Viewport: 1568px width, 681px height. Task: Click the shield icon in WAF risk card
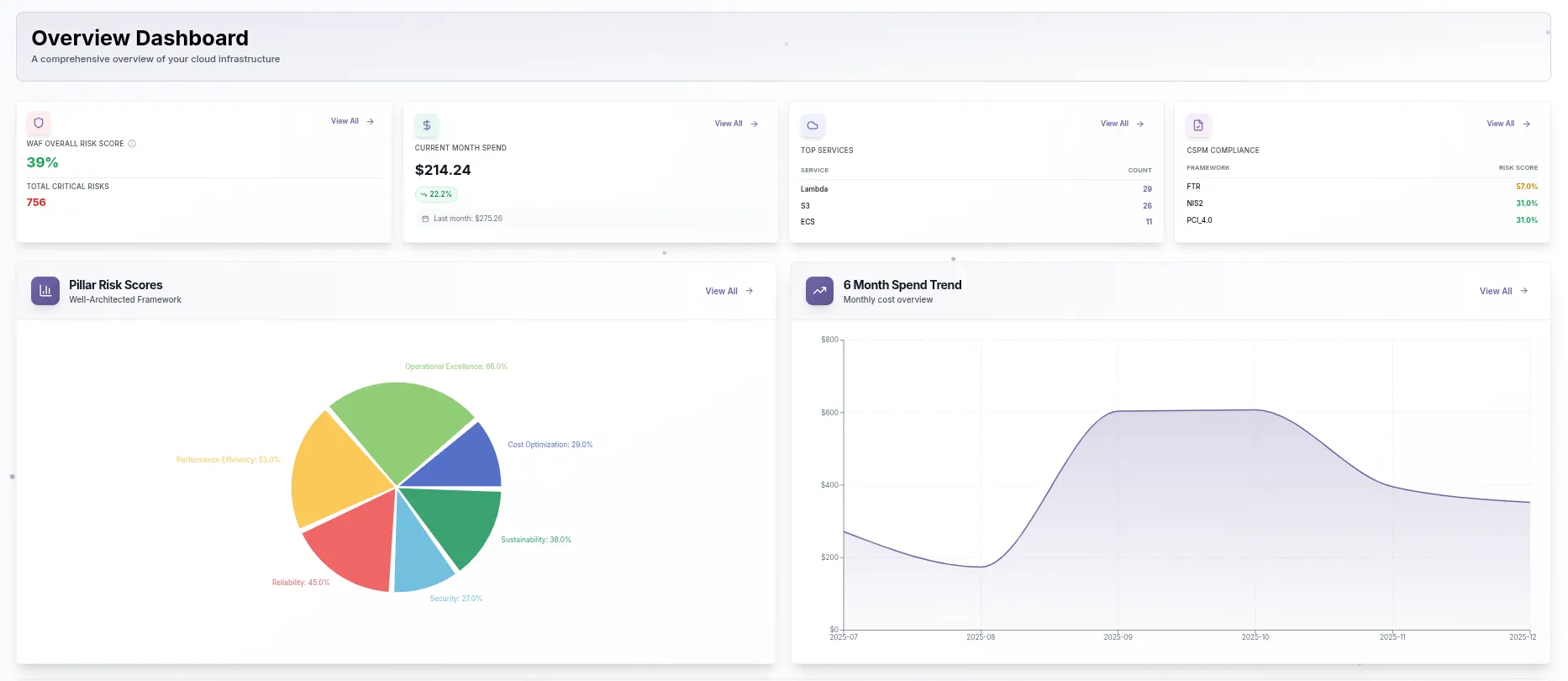pos(39,123)
